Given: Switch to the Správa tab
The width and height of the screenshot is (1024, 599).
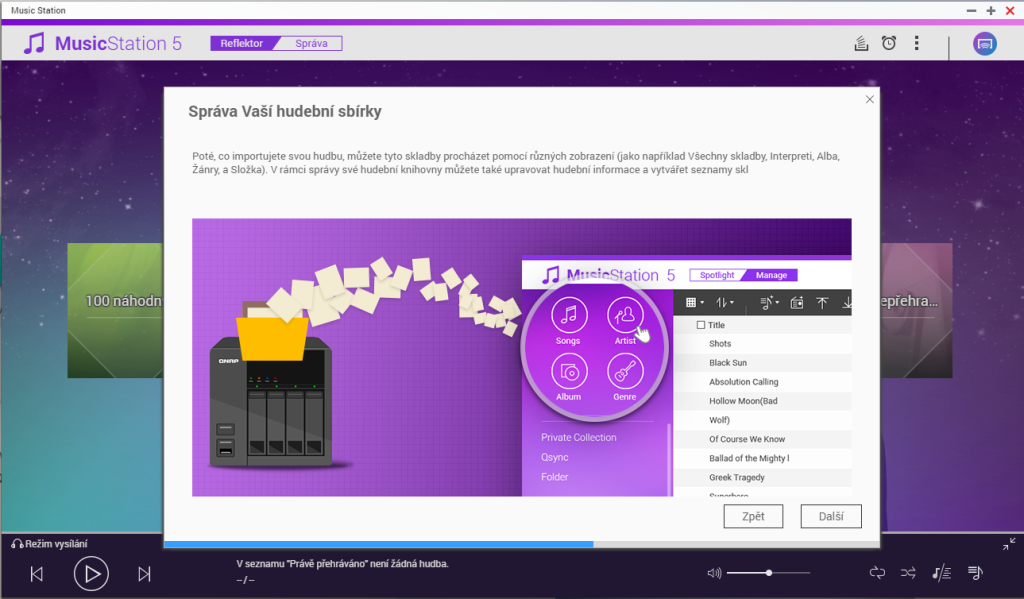Looking at the screenshot, I should pyautogui.click(x=312, y=44).
